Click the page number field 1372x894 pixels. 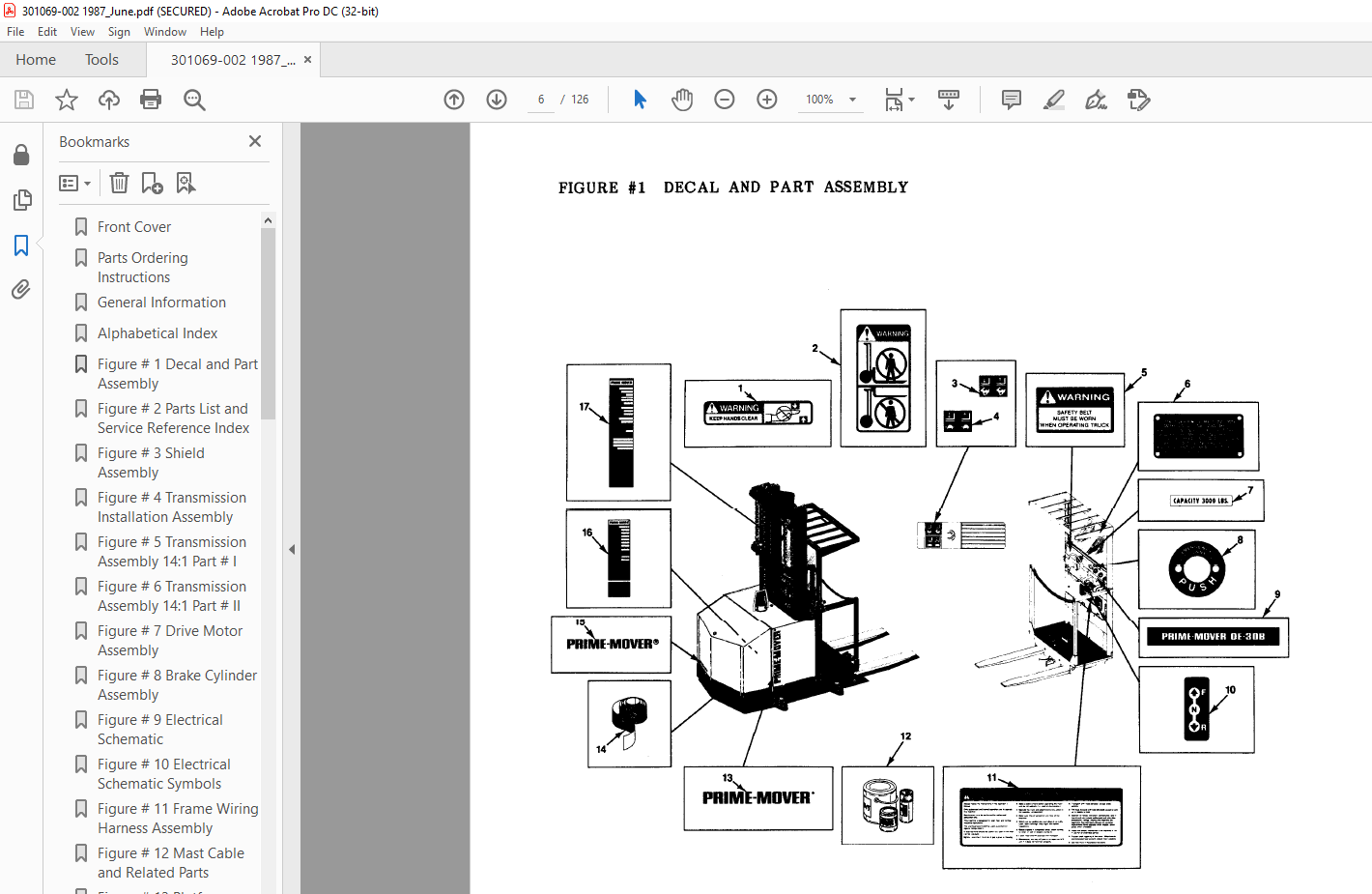click(541, 100)
